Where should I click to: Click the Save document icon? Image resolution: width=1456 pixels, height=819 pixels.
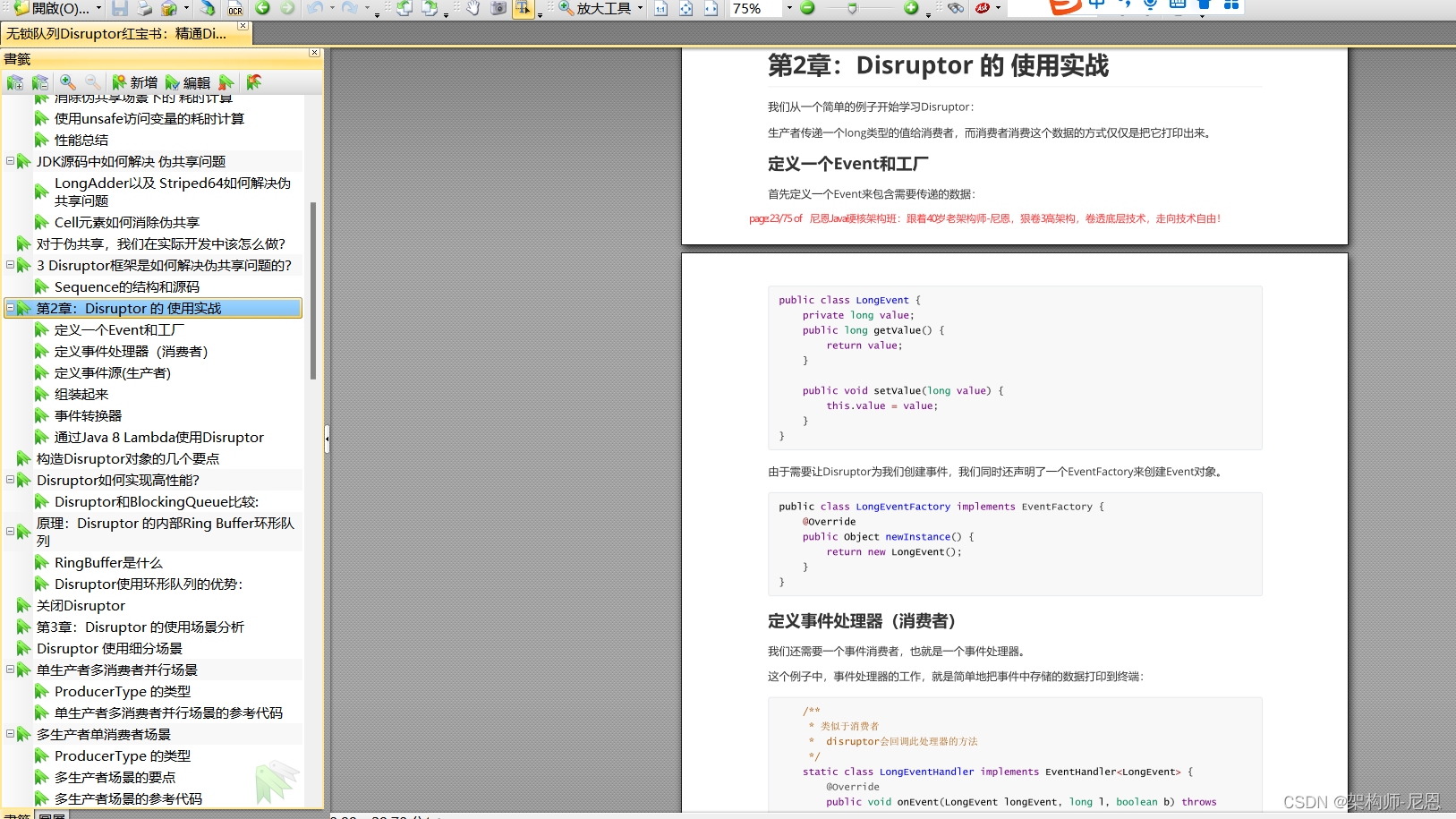[x=120, y=8]
